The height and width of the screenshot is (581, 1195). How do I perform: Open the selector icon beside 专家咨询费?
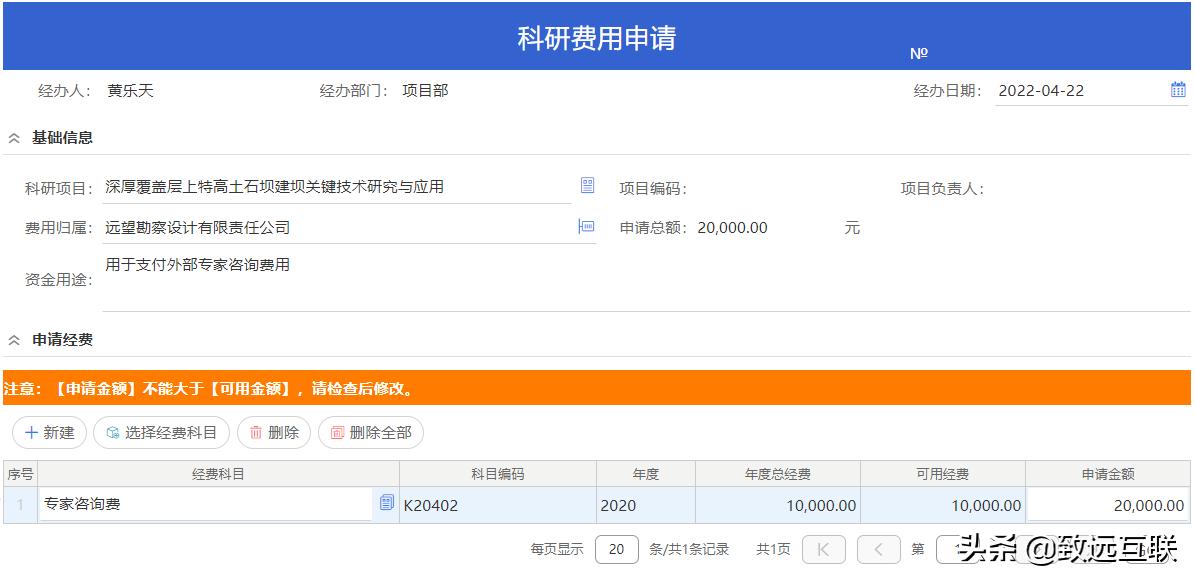click(385, 505)
